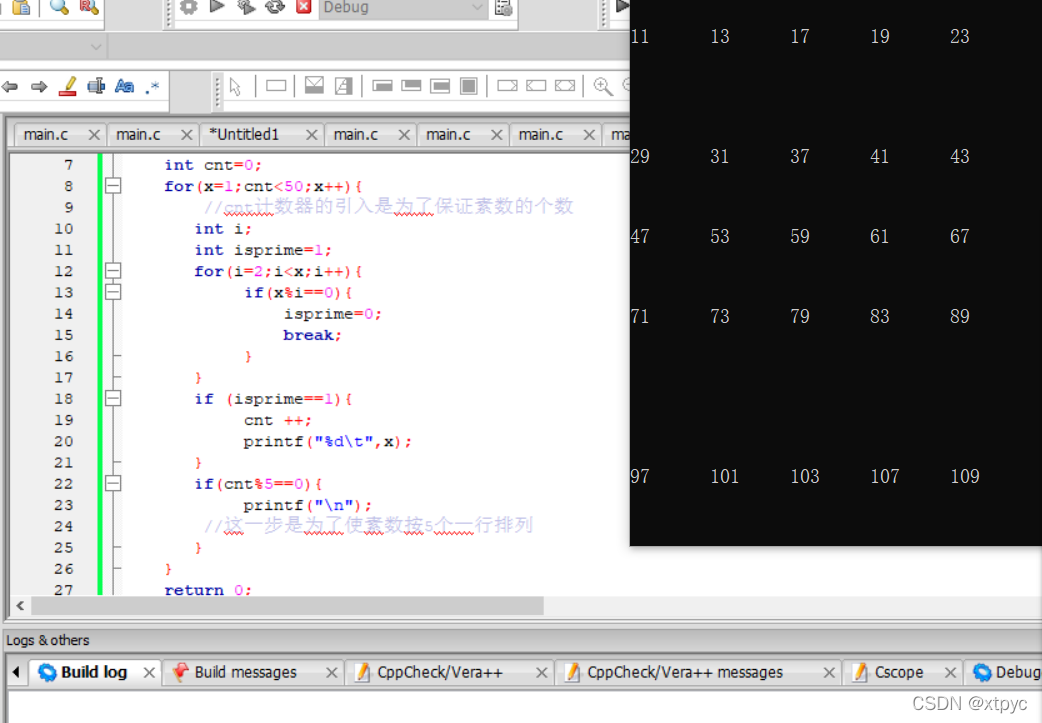The height and width of the screenshot is (723, 1042).
Task: Toggle the regular expression .* option
Action: click(152, 86)
